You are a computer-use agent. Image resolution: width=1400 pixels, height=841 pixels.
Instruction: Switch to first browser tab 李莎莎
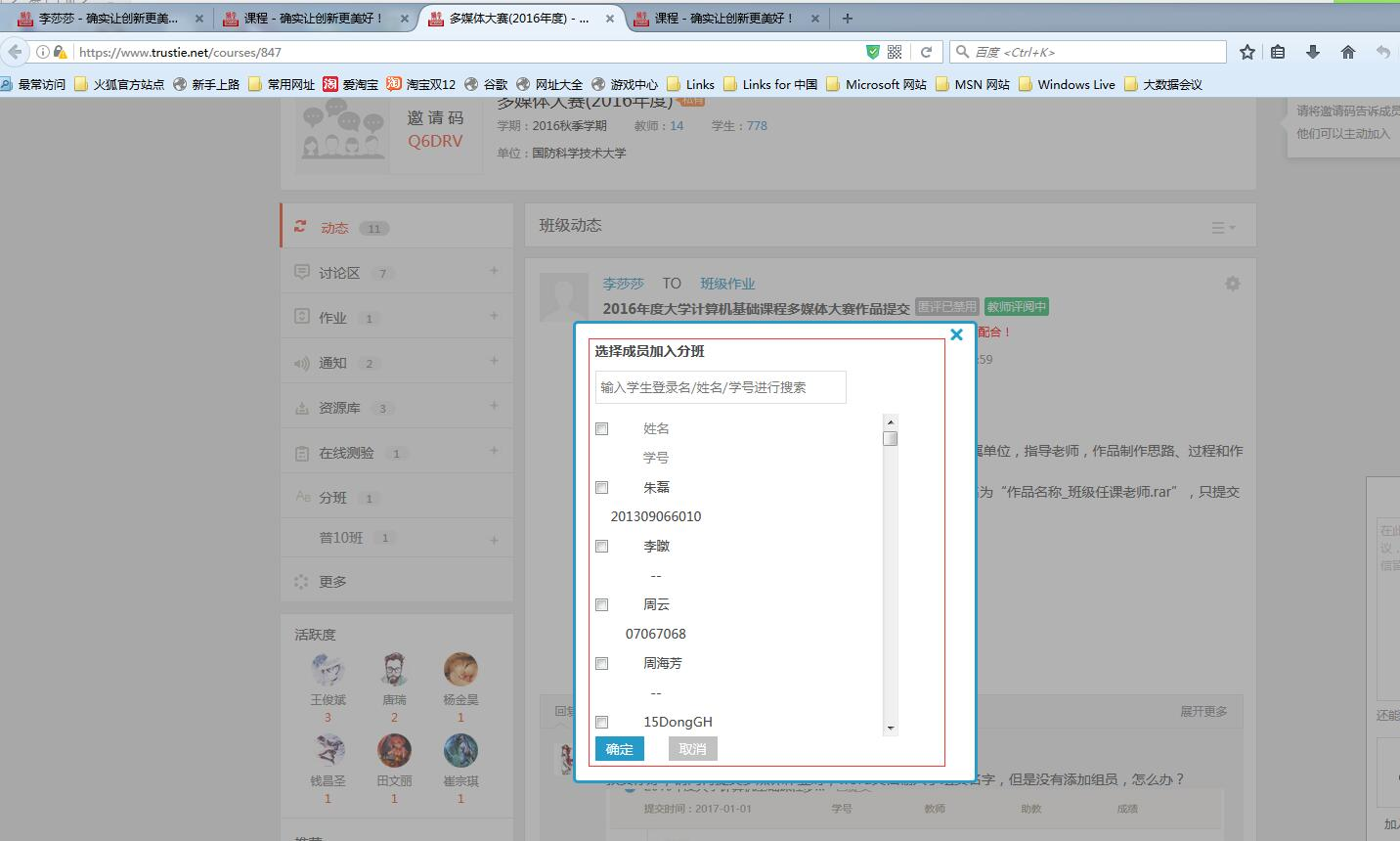[109, 19]
